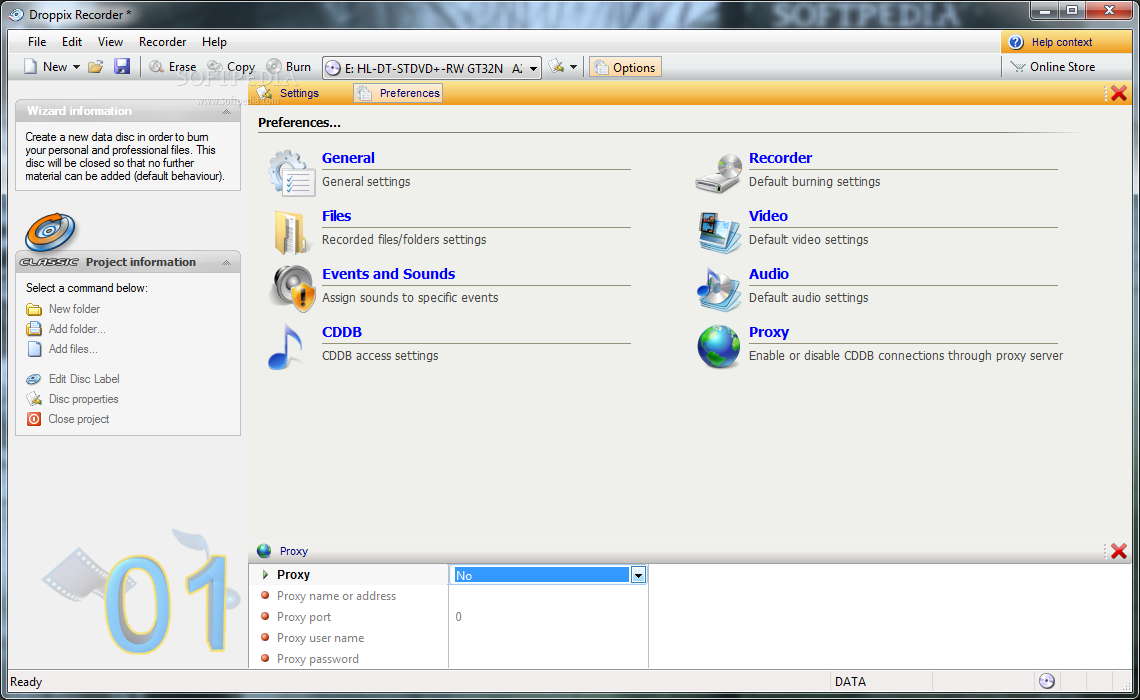Close the Preferences panel with red X

click(x=1119, y=93)
